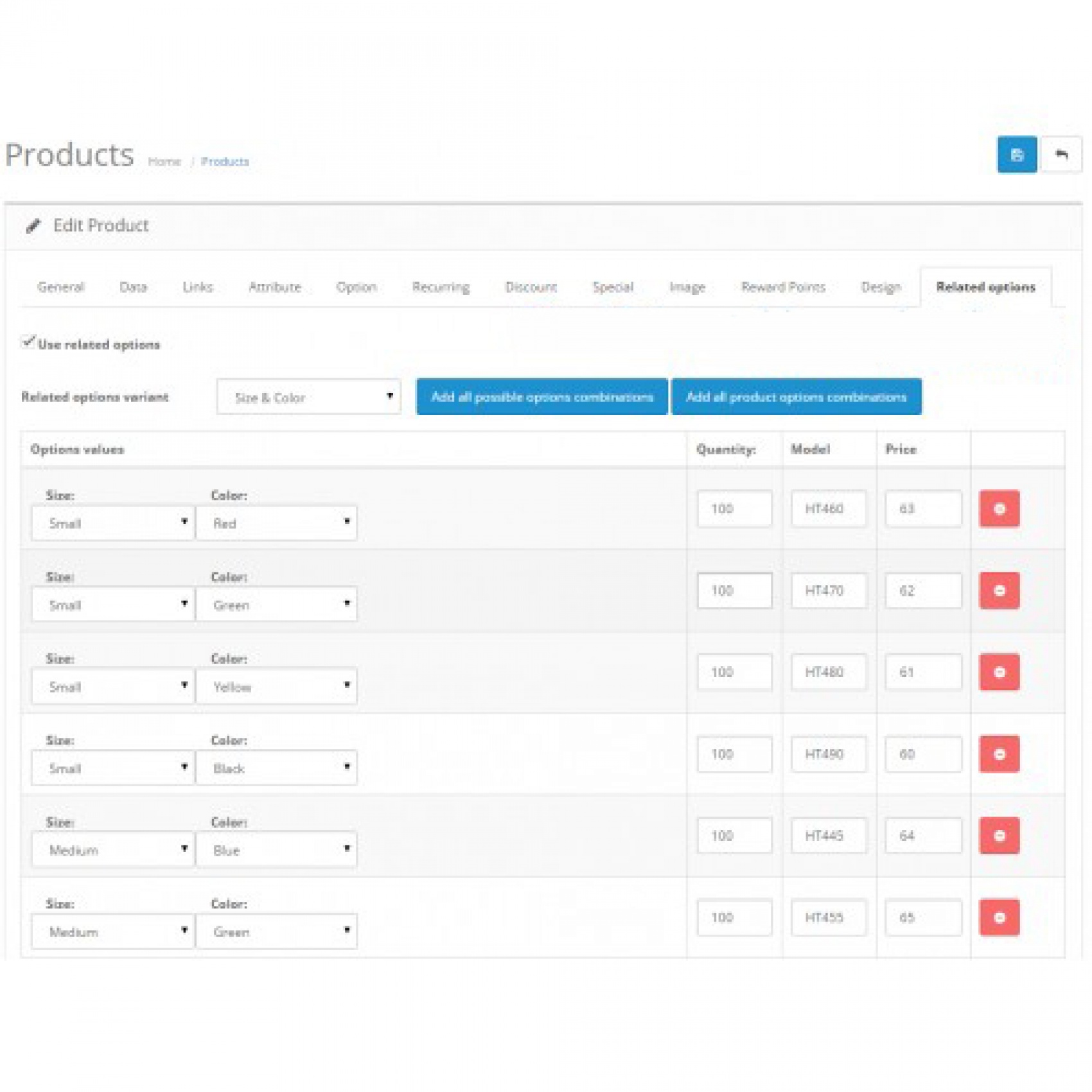Open the Color dropdown showing Red
The height and width of the screenshot is (1092, 1092).
point(276,523)
